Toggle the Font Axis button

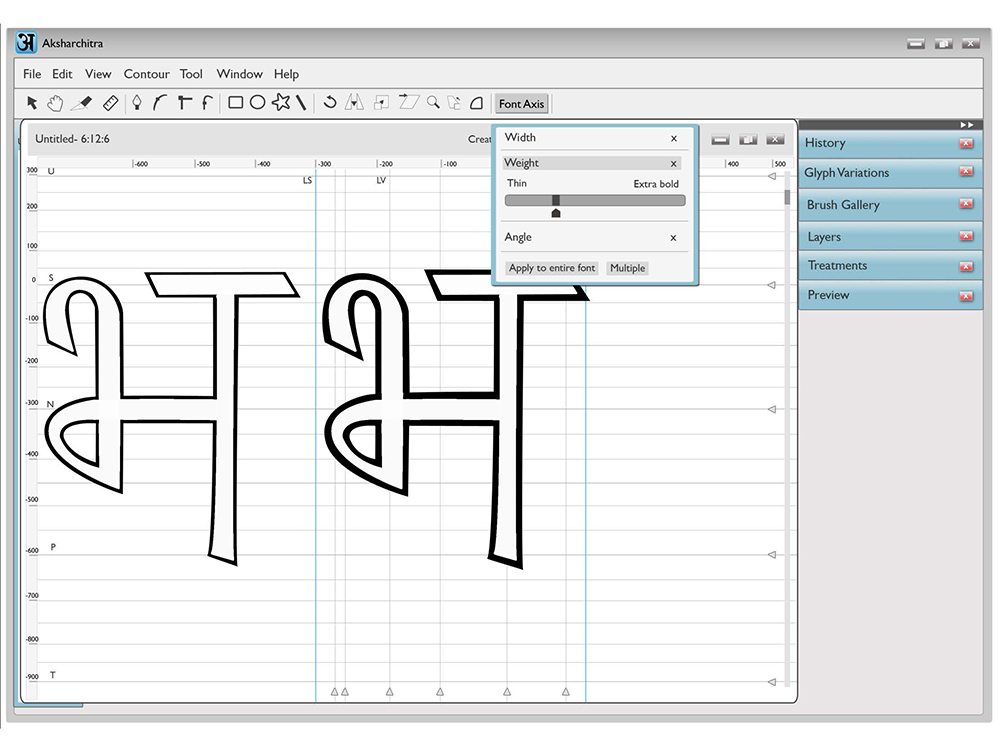[521, 103]
